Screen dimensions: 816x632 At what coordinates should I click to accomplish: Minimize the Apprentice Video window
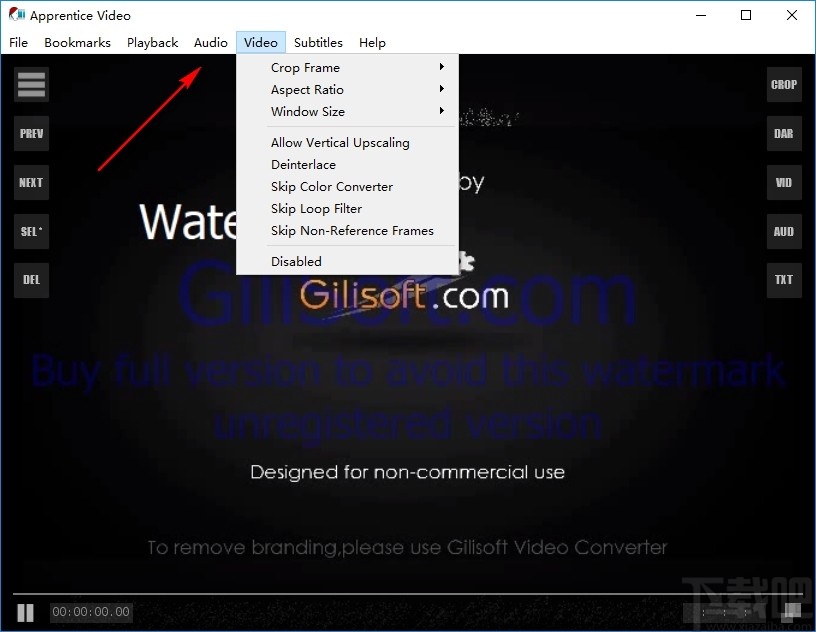point(701,15)
